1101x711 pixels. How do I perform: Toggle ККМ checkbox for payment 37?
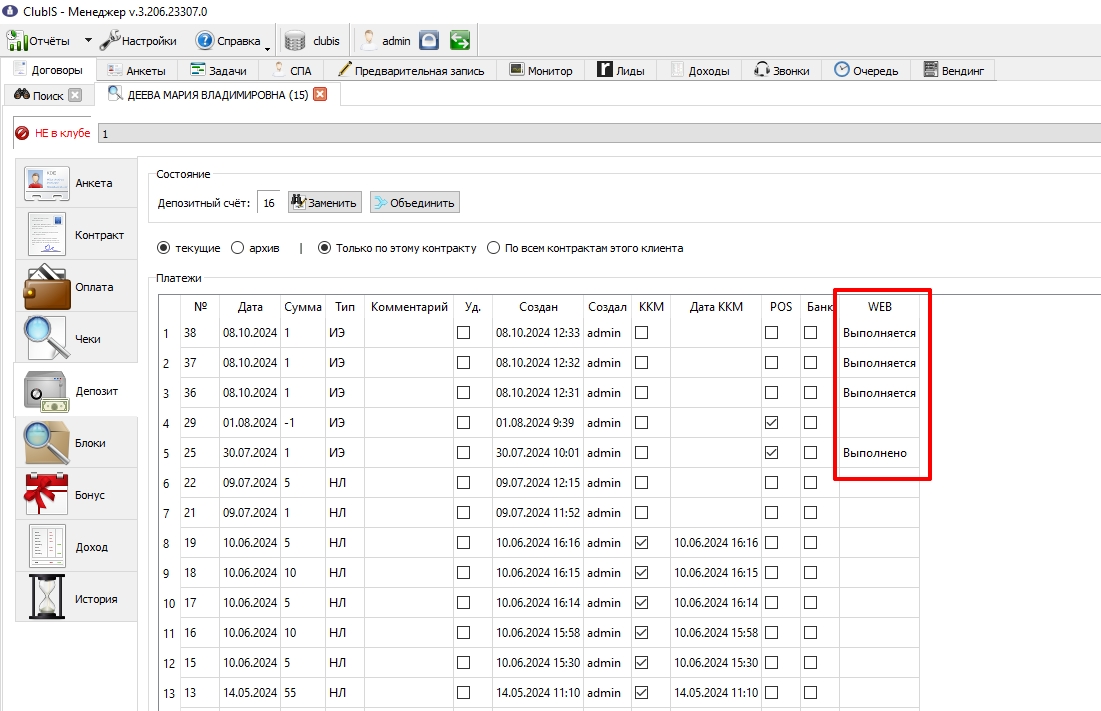pyautogui.click(x=641, y=362)
